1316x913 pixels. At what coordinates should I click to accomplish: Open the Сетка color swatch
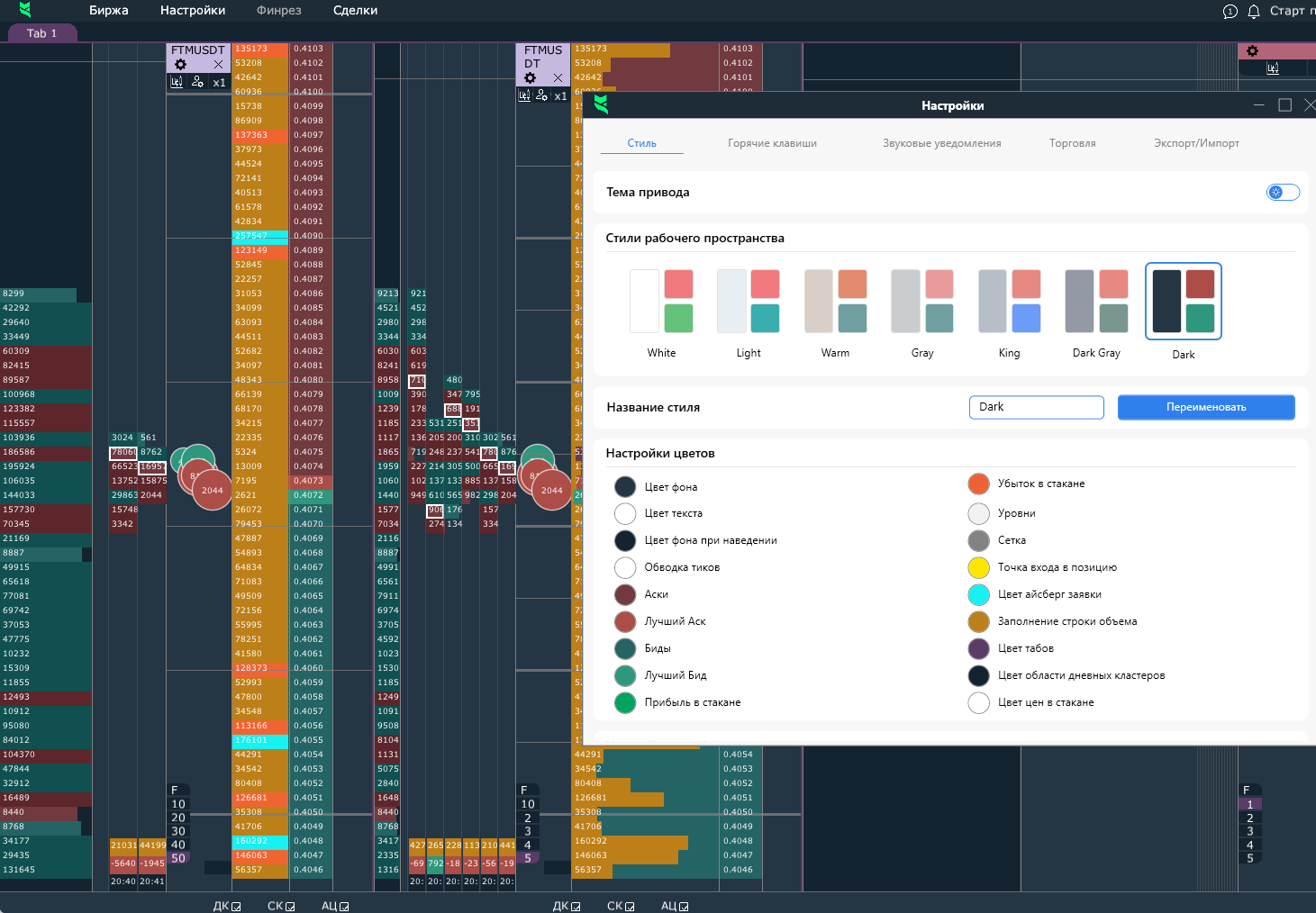(979, 540)
